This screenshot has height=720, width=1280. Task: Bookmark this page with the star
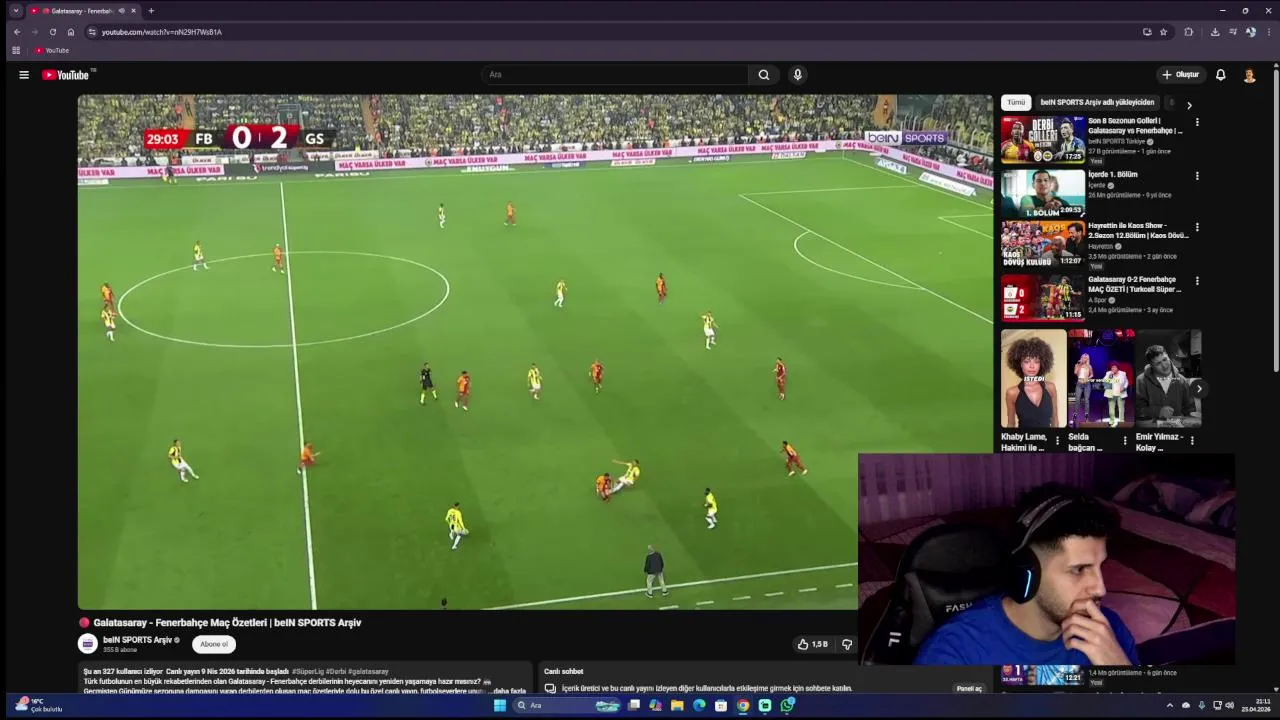click(x=1163, y=32)
